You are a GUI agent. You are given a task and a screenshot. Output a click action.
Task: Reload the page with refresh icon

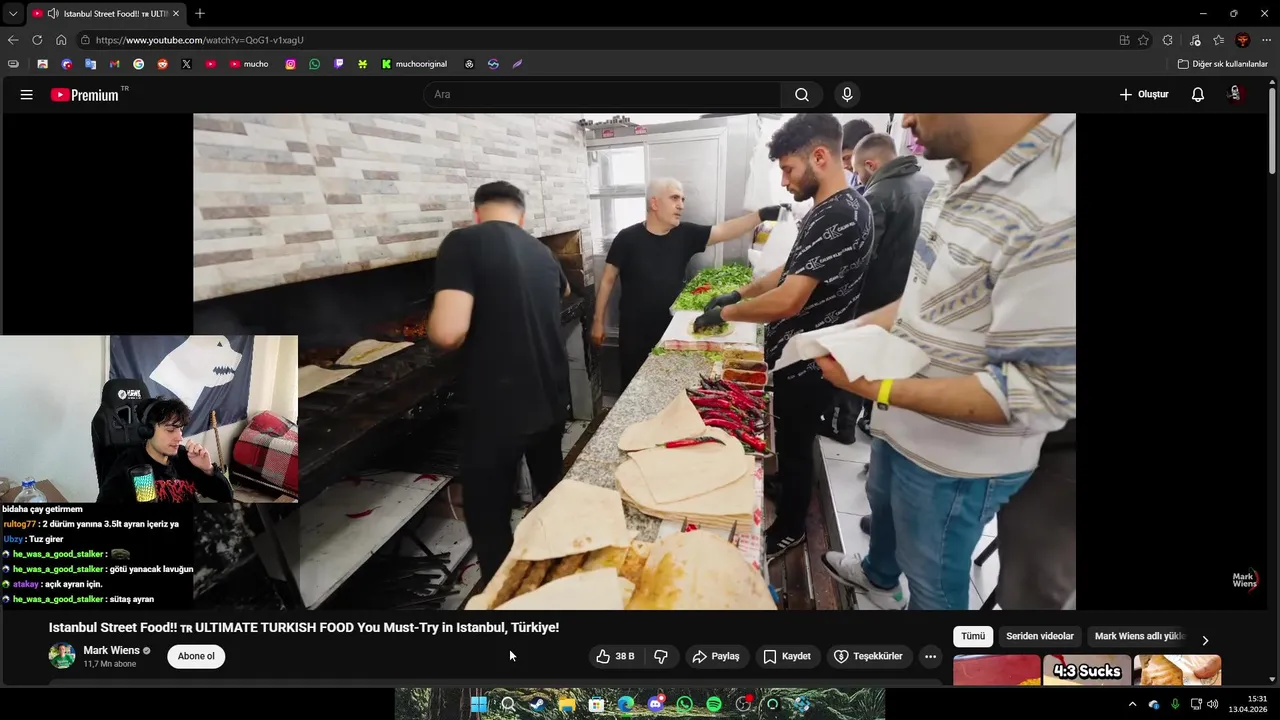(x=37, y=40)
